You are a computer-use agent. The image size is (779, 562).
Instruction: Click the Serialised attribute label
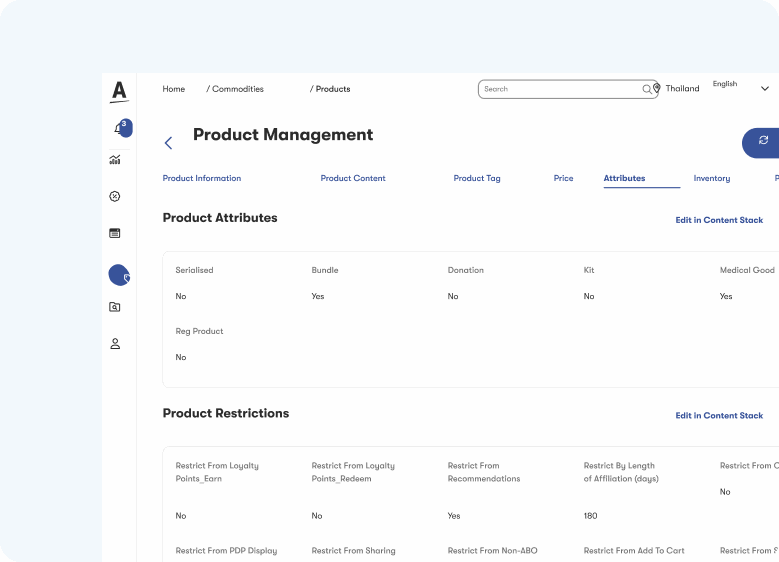(x=194, y=270)
